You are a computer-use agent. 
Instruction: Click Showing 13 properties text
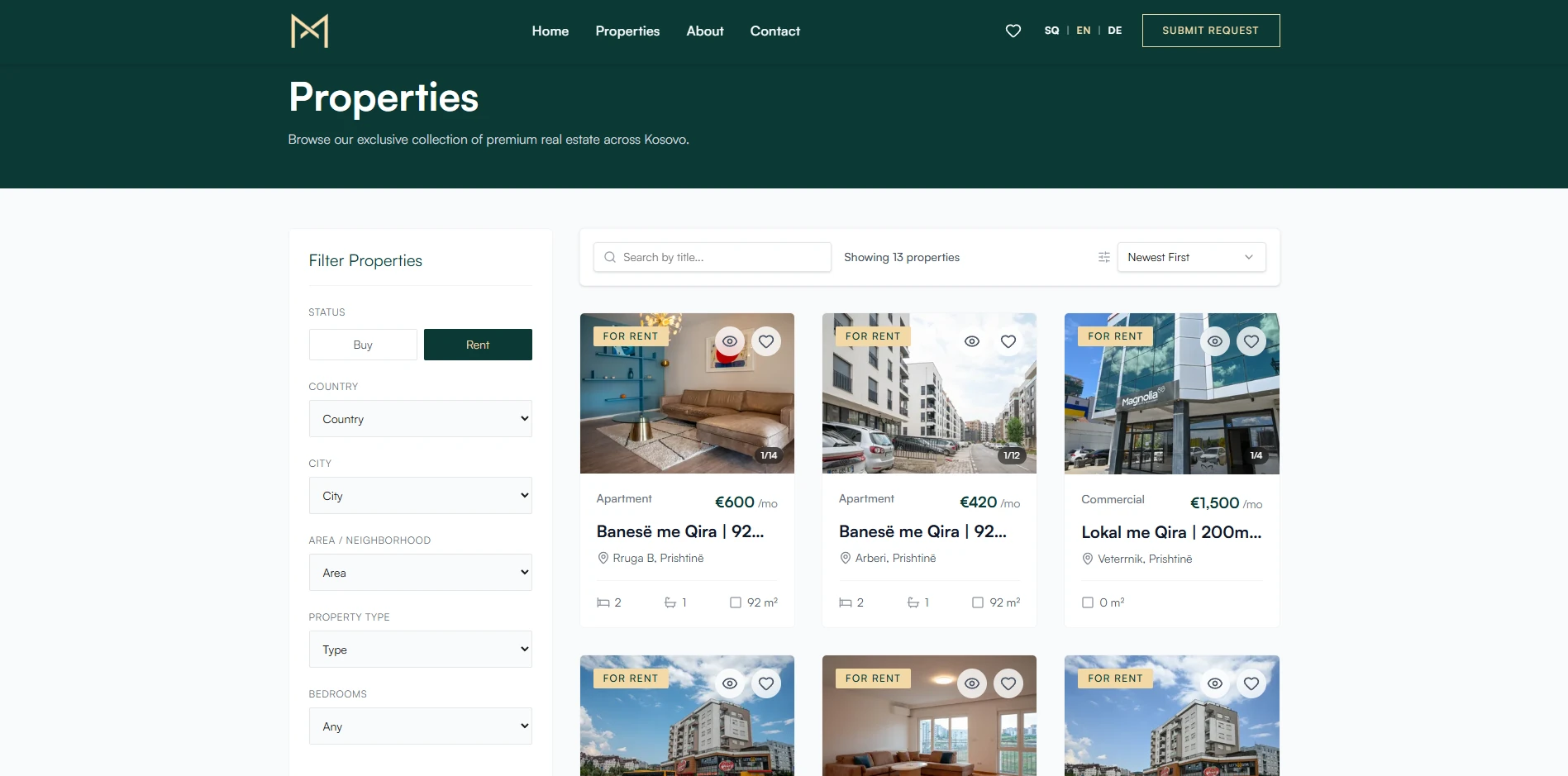[x=902, y=257]
